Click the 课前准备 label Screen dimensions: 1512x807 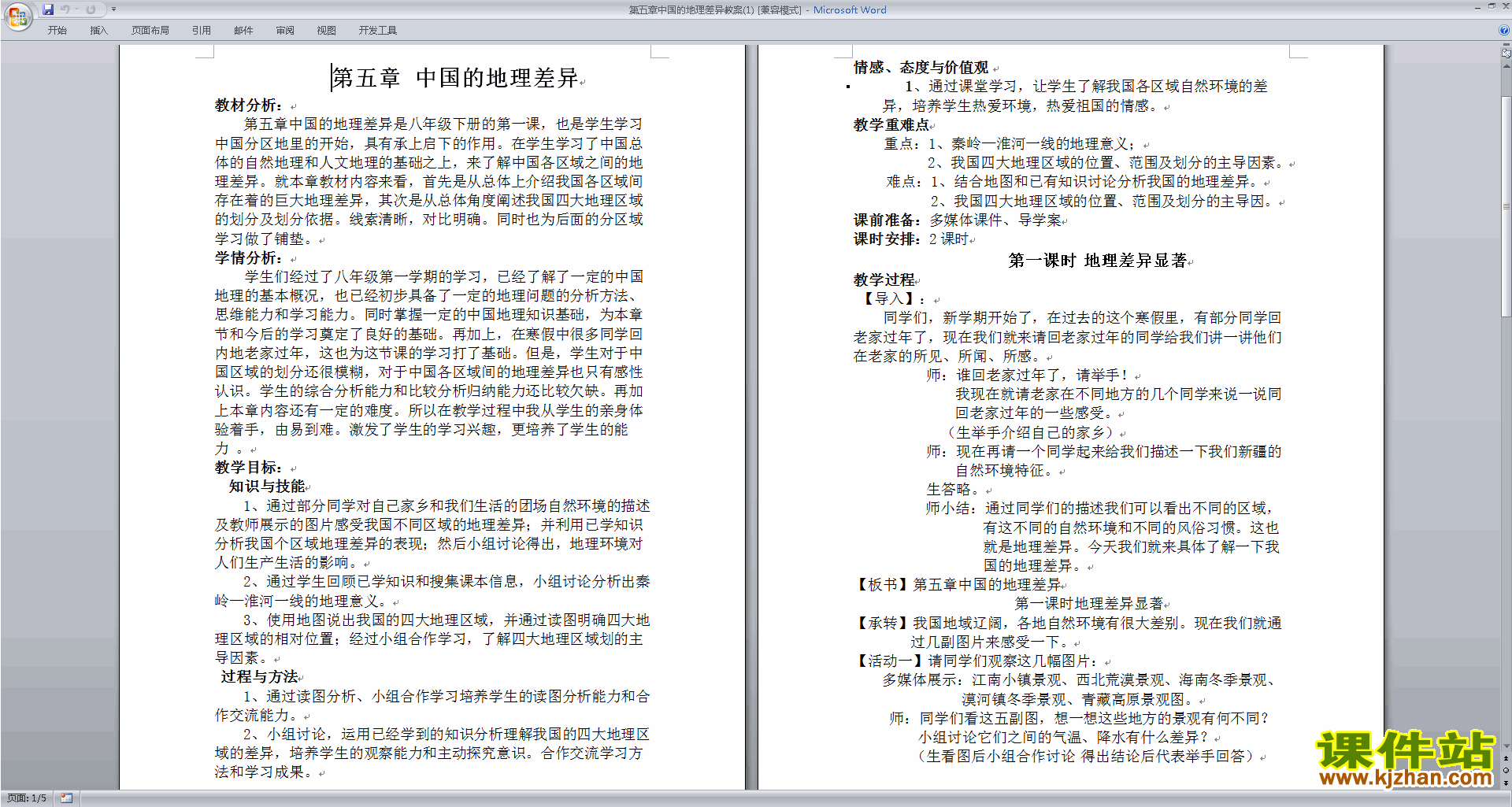[x=887, y=220]
